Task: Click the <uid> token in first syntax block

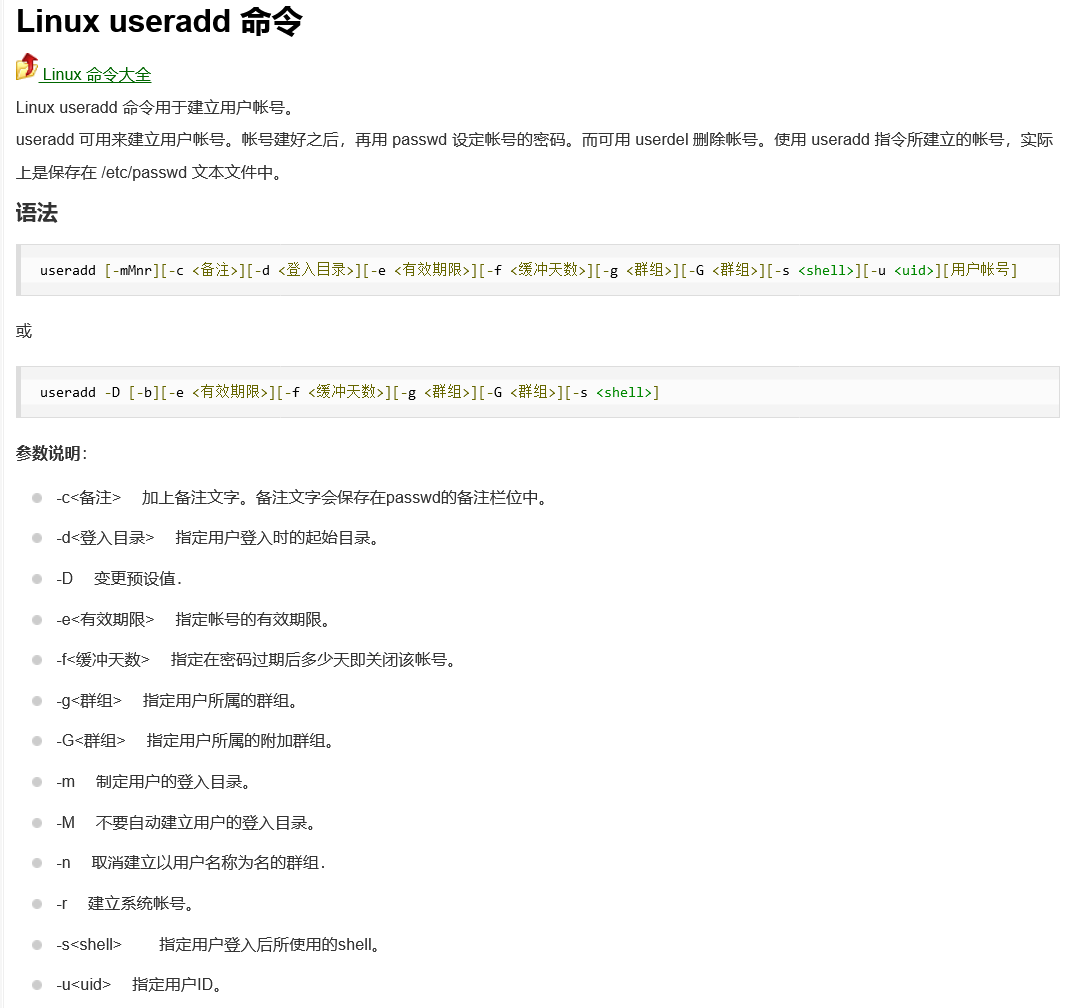Action: click(x=913, y=270)
